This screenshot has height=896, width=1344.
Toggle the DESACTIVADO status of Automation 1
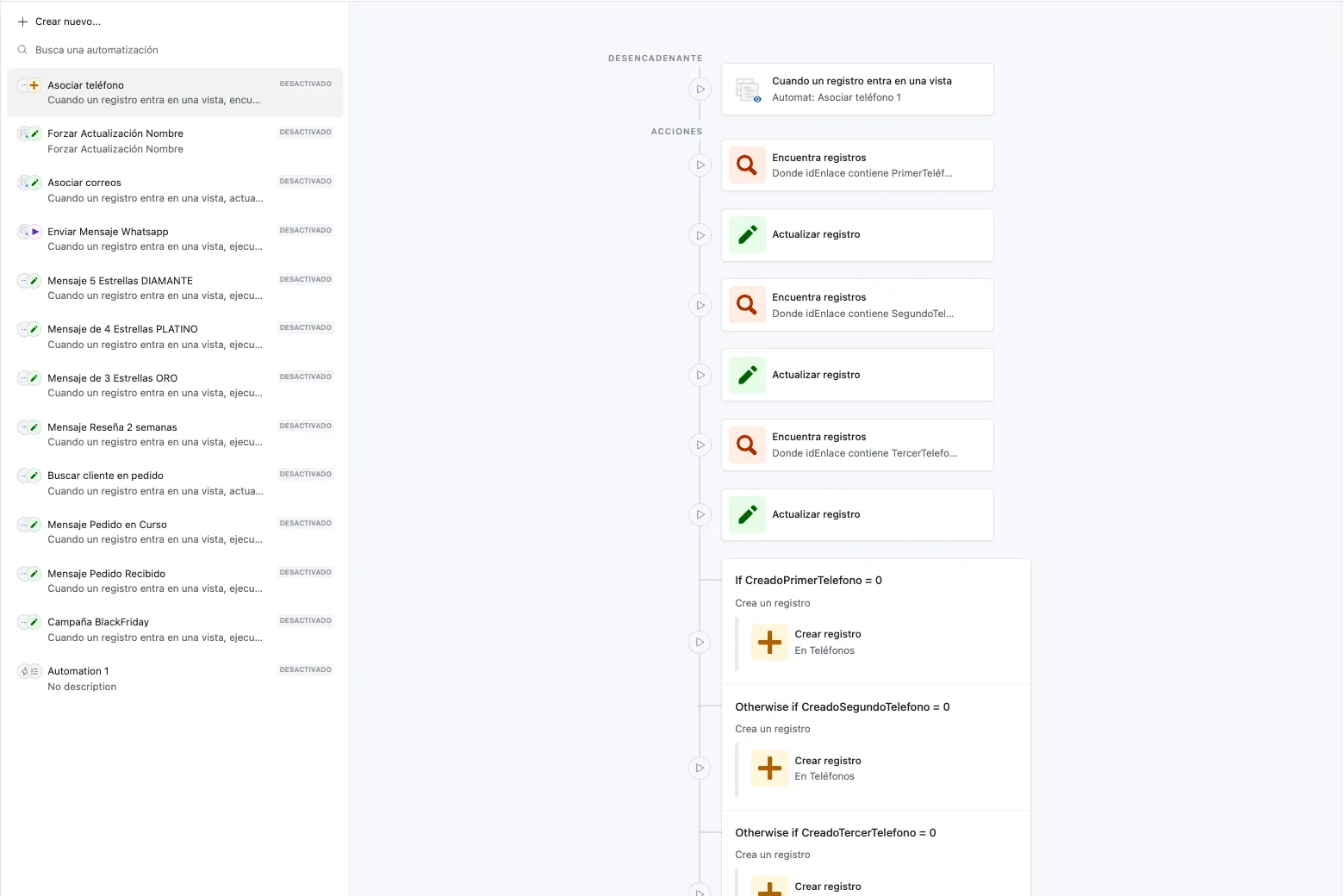(x=305, y=669)
